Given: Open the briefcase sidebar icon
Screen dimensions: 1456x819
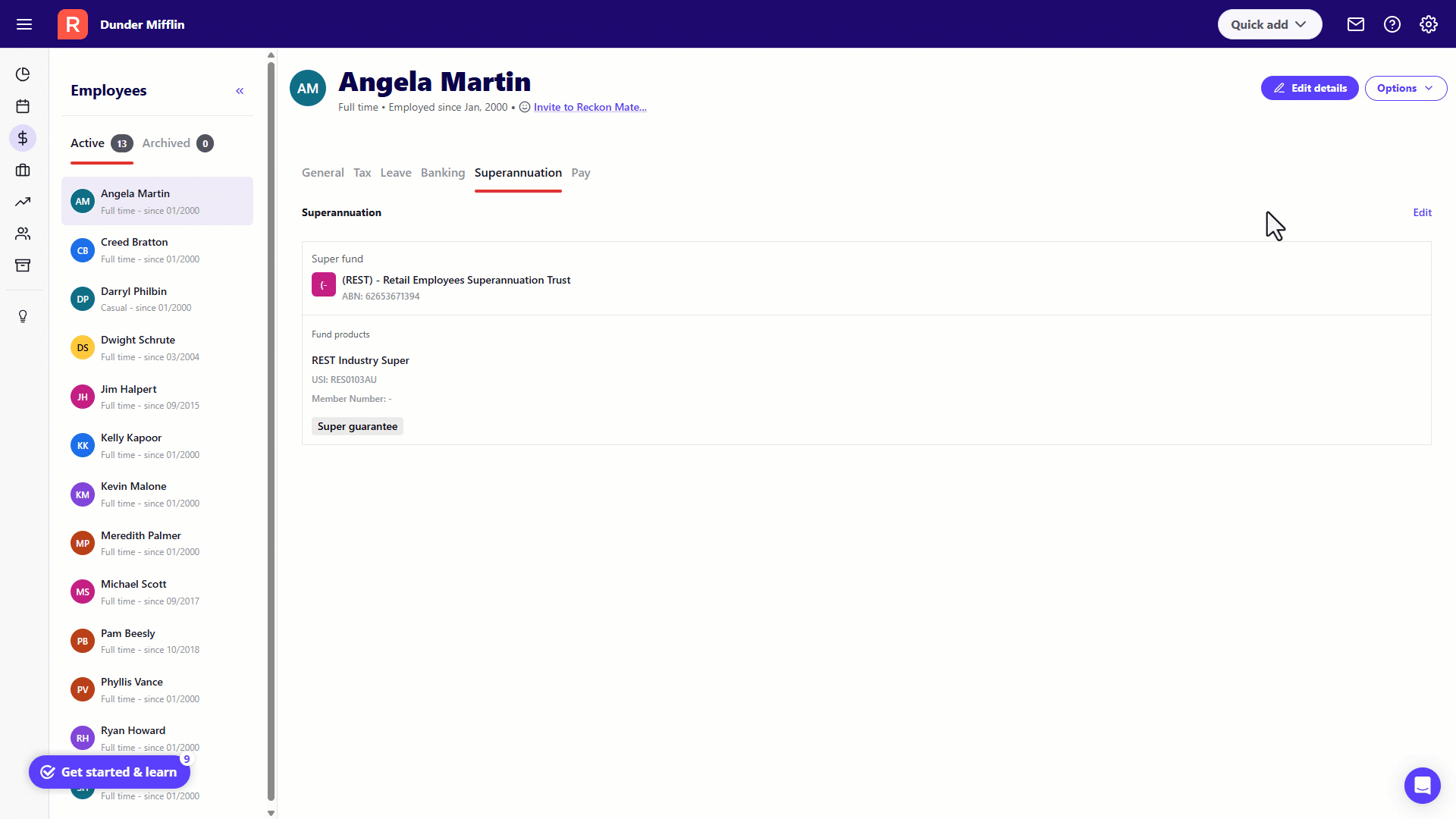Looking at the screenshot, I should (23, 170).
